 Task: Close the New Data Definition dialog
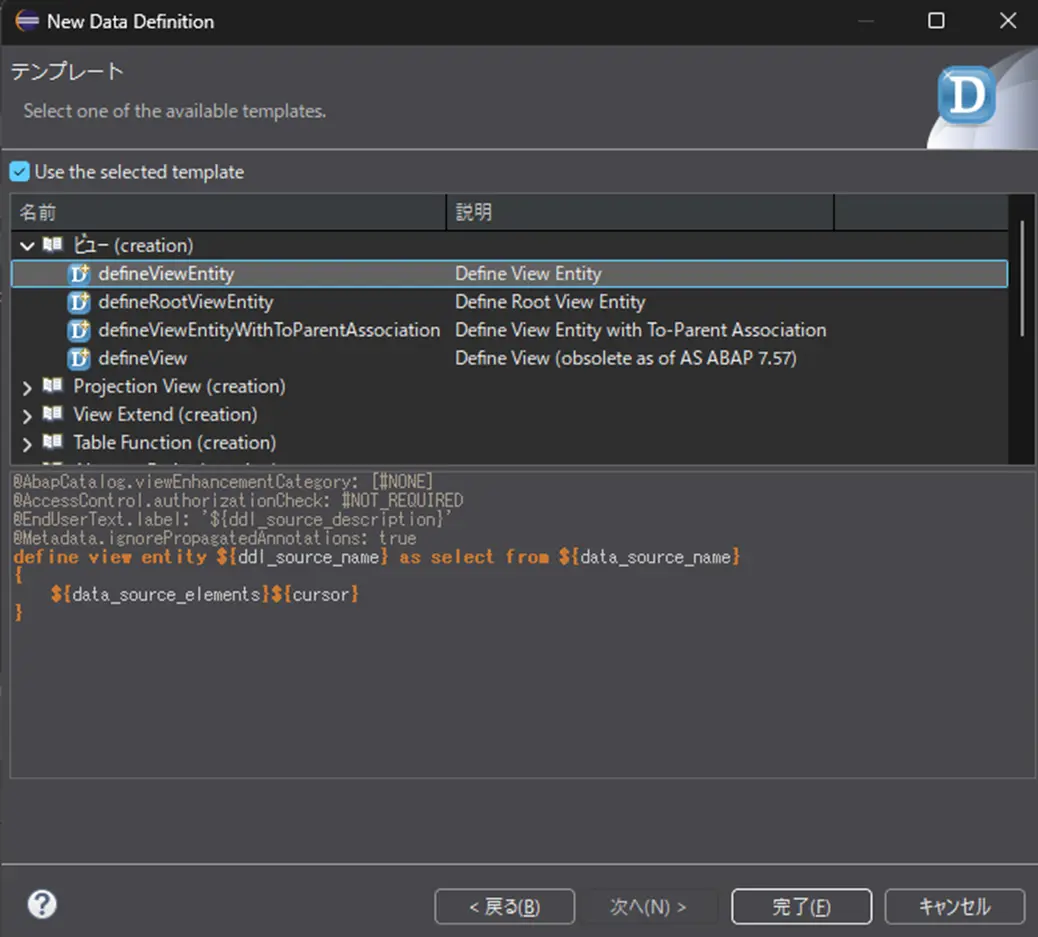click(1008, 21)
